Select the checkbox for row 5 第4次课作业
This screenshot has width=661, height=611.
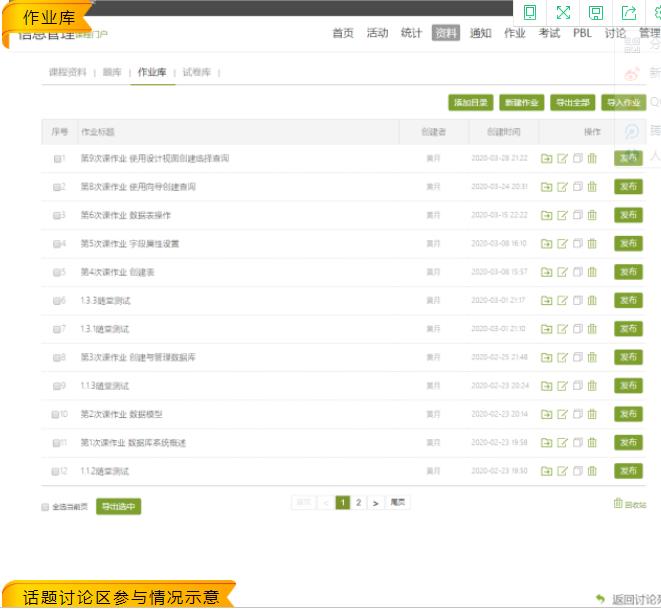(x=57, y=272)
